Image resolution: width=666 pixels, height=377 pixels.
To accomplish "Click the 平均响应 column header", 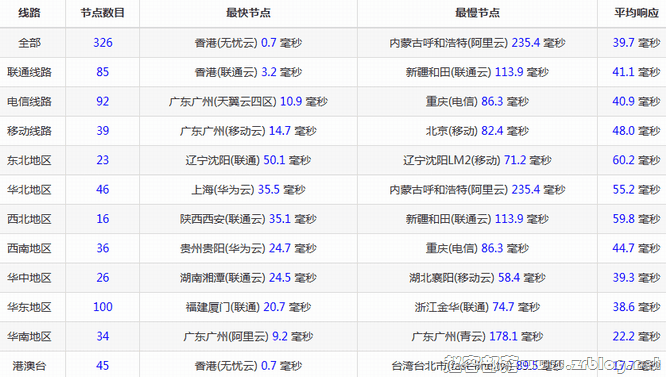I will coord(636,13).
